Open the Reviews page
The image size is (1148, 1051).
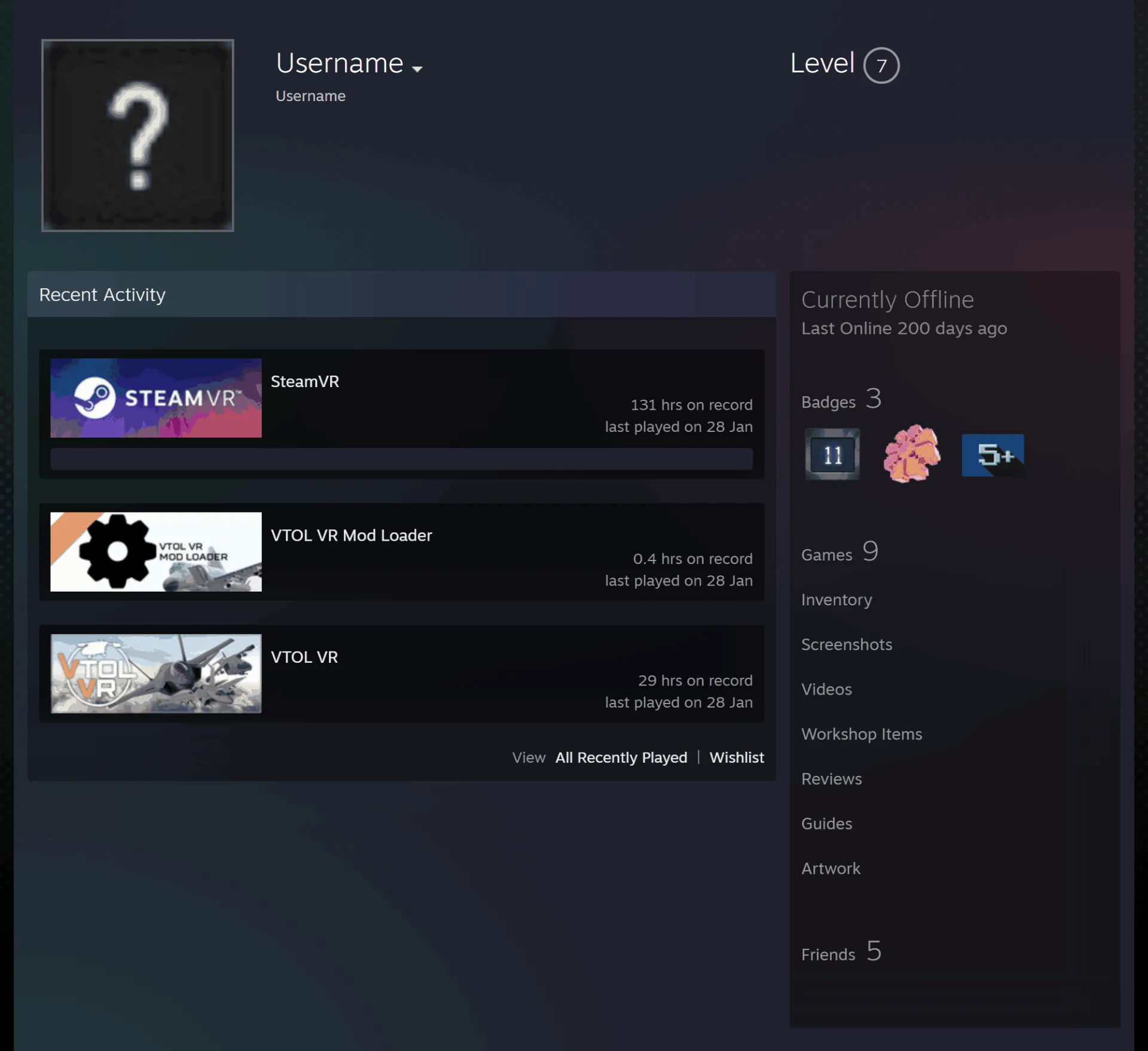[x=832, y=779]
